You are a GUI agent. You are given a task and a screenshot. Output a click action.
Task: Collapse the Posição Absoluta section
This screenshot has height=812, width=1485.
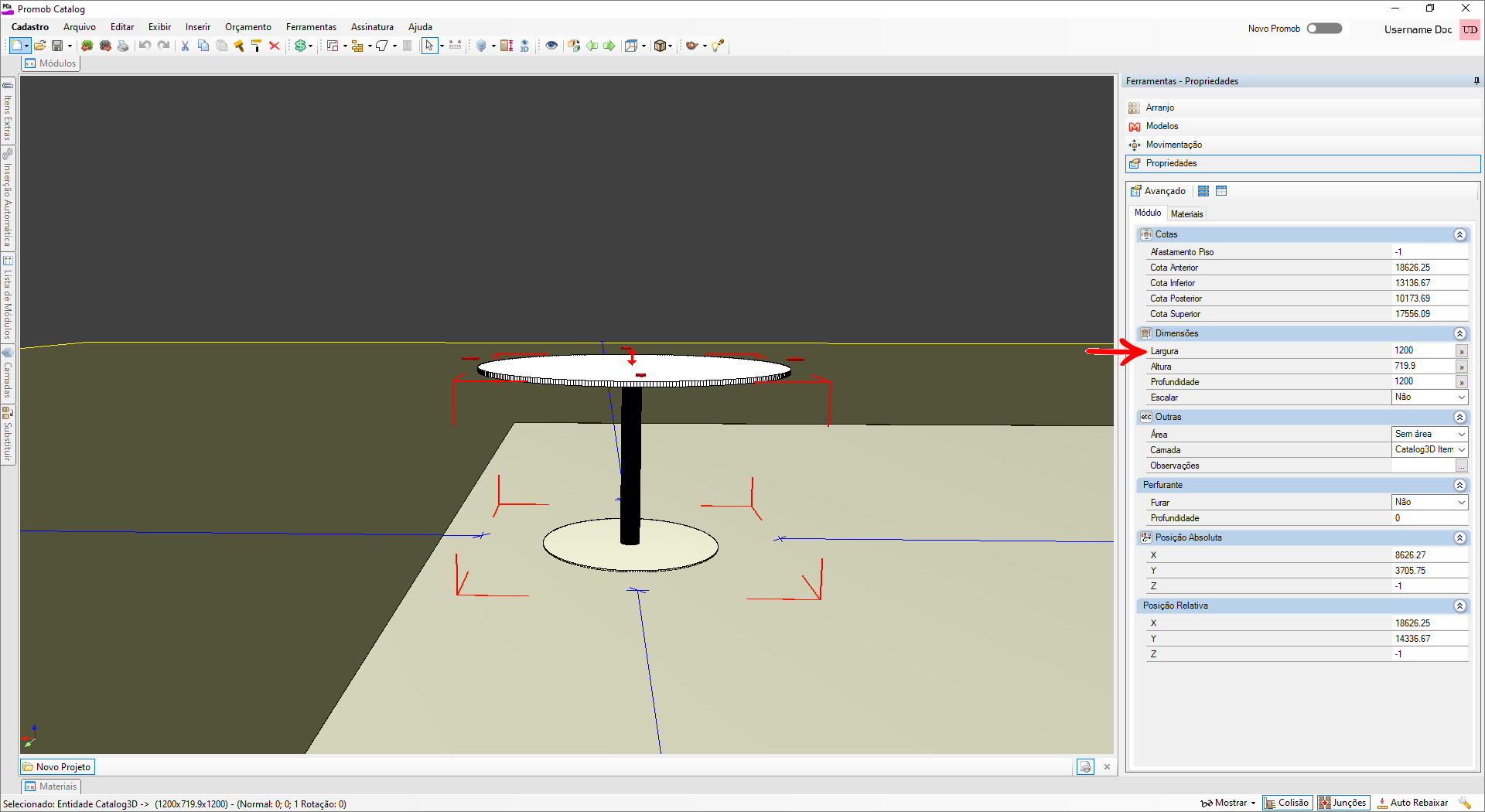(x=1459, y=537)
